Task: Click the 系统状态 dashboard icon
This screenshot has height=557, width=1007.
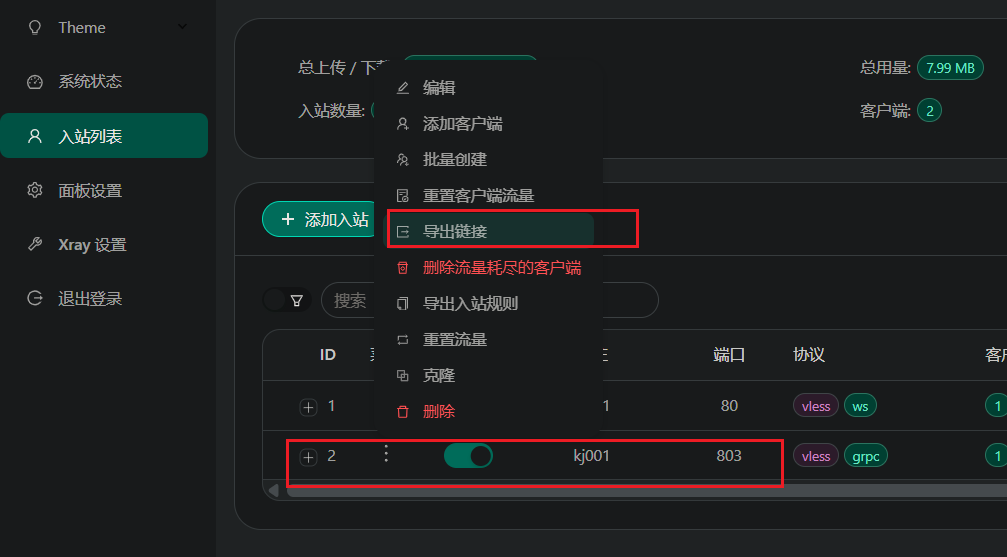Action: point(35,82)
